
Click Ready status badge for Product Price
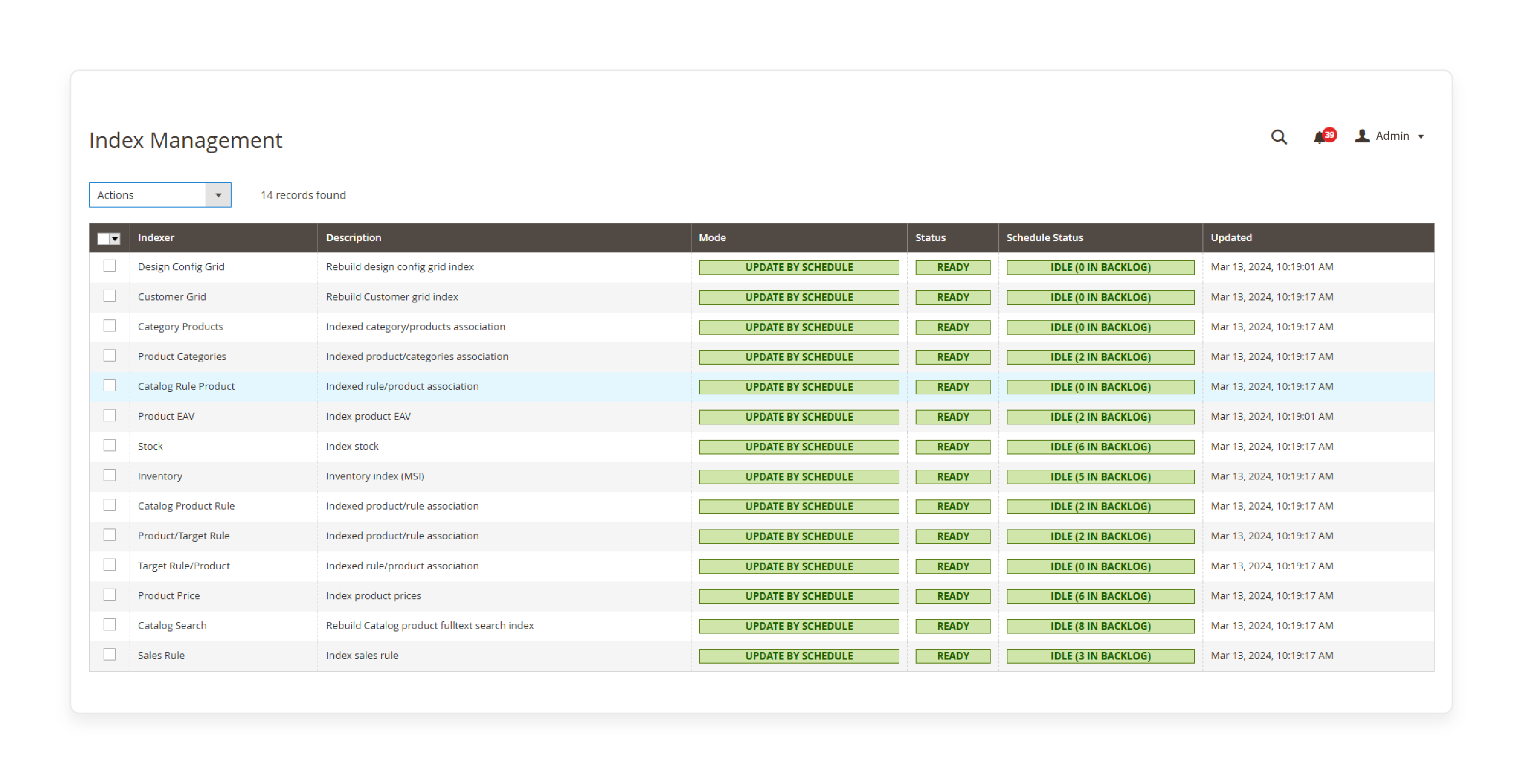point(952,596)
